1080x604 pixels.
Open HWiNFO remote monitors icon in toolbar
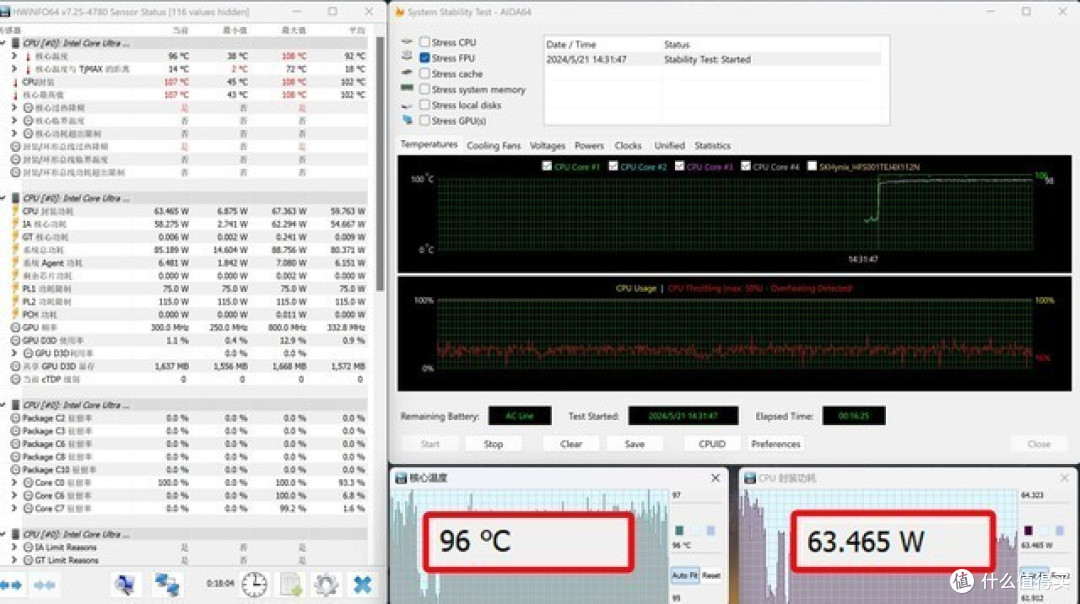click(x=125, y=584)
